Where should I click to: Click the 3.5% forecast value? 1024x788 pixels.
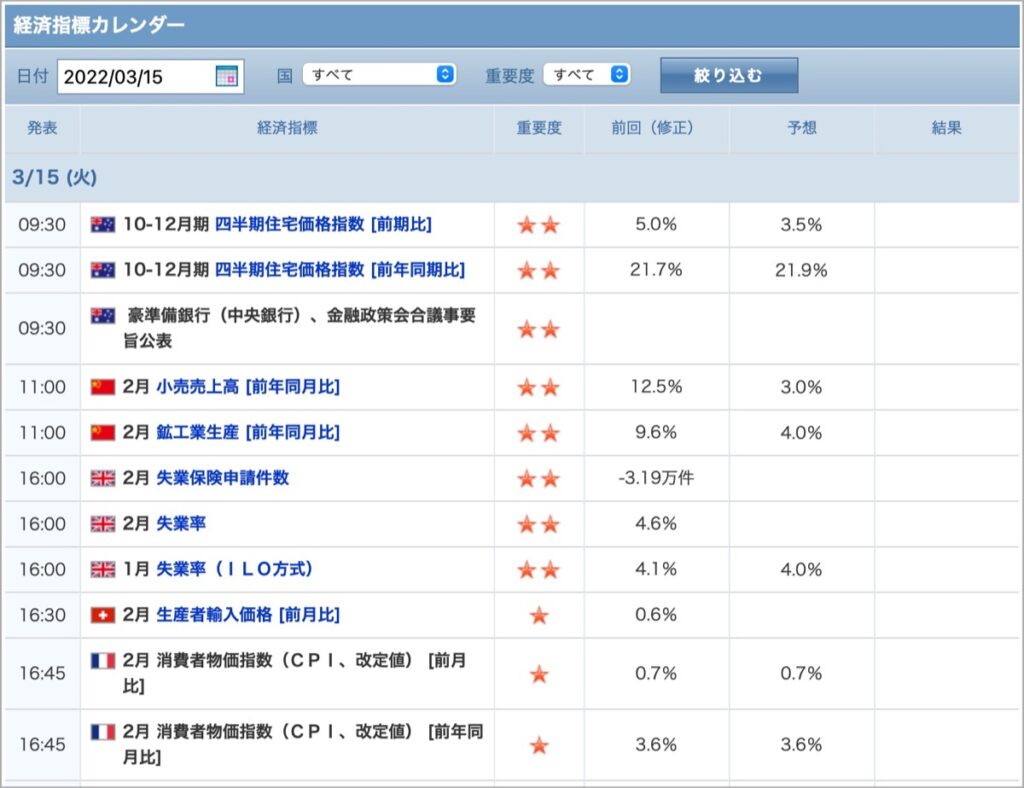pos(801,225)
